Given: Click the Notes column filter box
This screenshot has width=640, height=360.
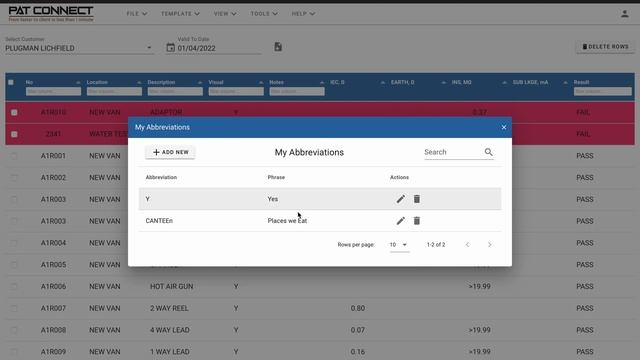Looking at the screenshot, I should [x=297, y=91].
